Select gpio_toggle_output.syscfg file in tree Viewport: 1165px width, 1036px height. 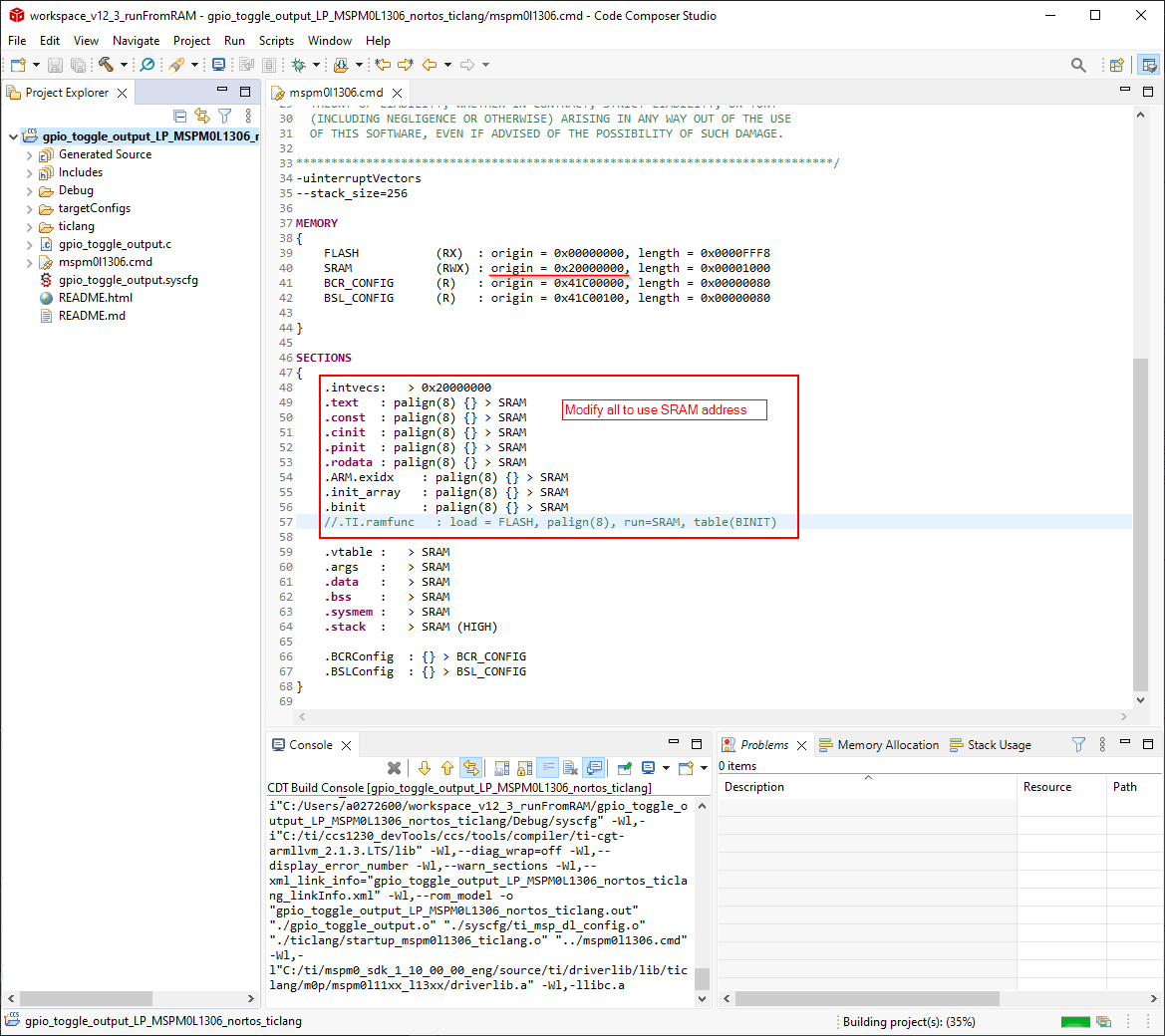128,280
